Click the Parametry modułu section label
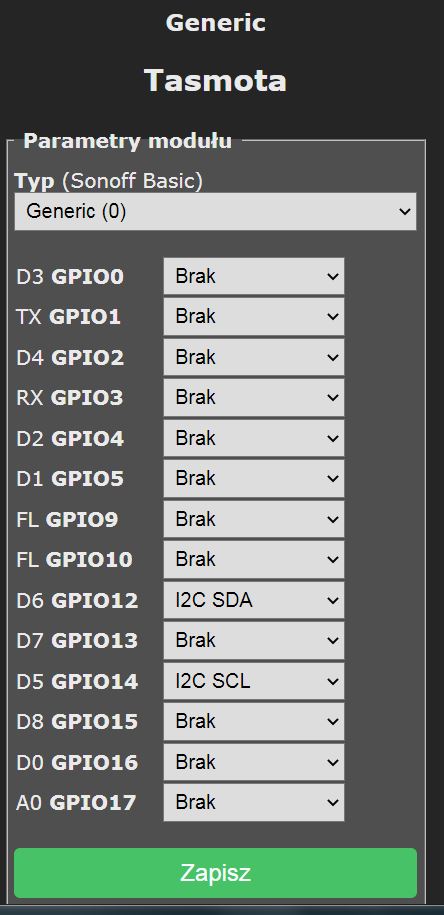The width and height of the screenshot is (444, 915). pos(127,141)
